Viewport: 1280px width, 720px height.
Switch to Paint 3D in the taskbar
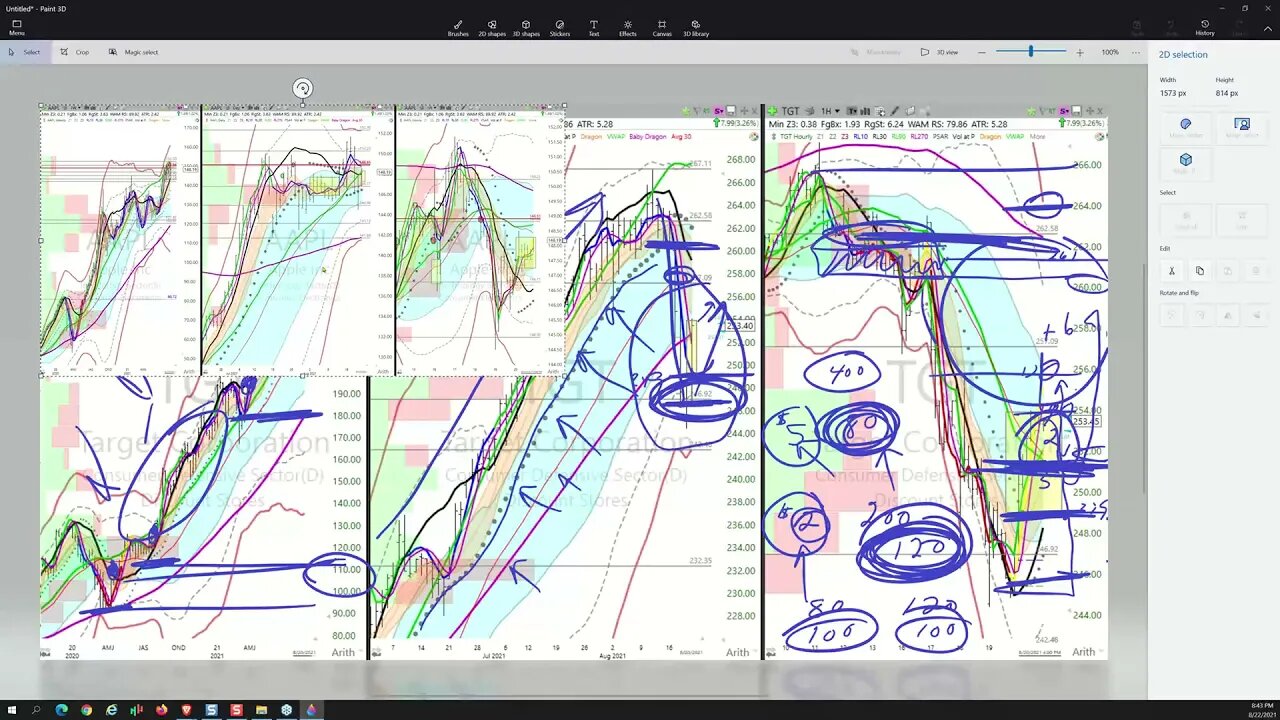(311, 710)
